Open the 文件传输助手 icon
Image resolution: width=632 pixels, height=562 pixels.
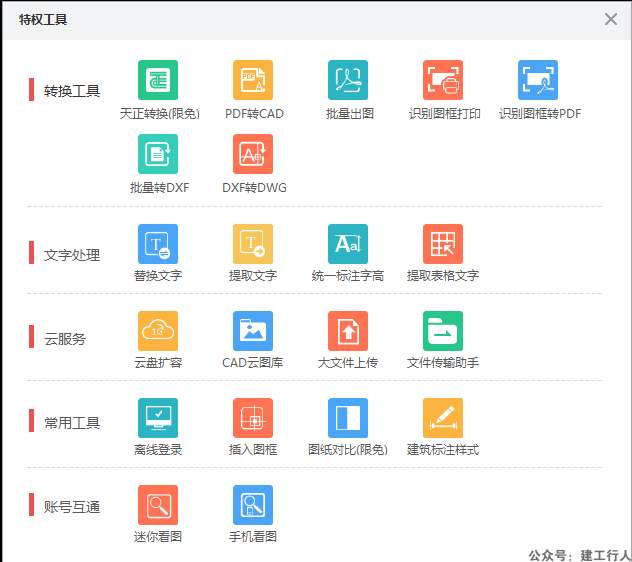[x=443, y=331]
